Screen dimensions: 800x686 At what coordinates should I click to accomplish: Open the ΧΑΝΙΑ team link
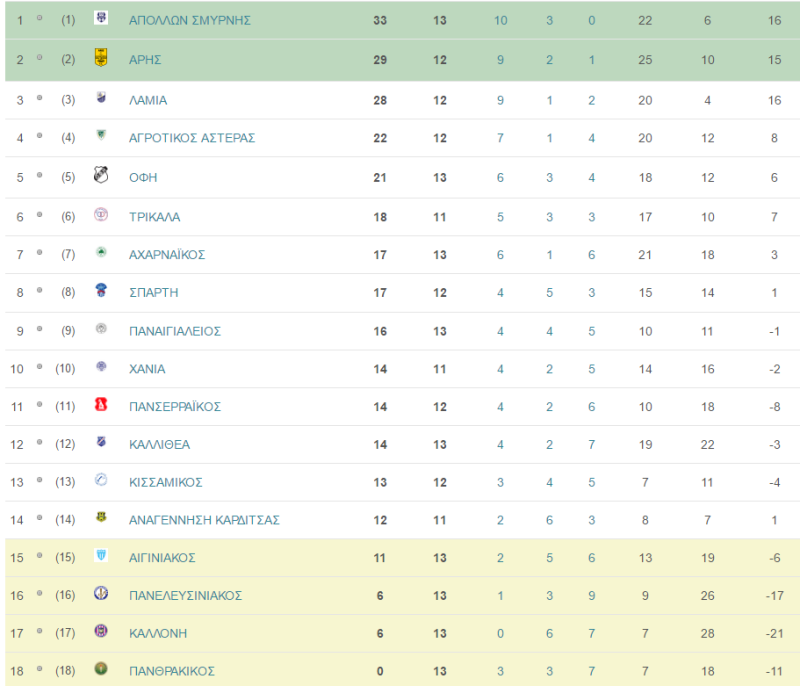147,369
